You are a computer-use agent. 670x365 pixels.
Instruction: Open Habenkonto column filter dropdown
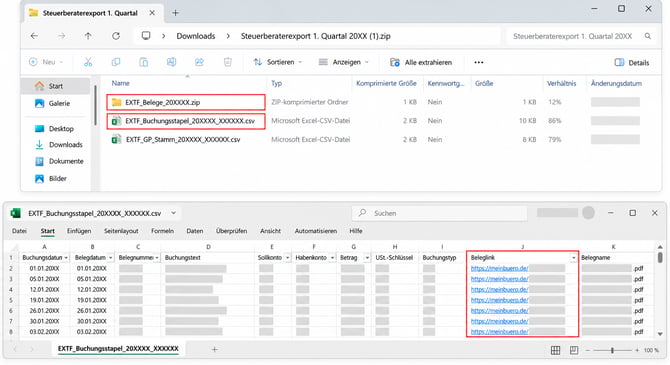pyautogui.click(x=332, y=258)
